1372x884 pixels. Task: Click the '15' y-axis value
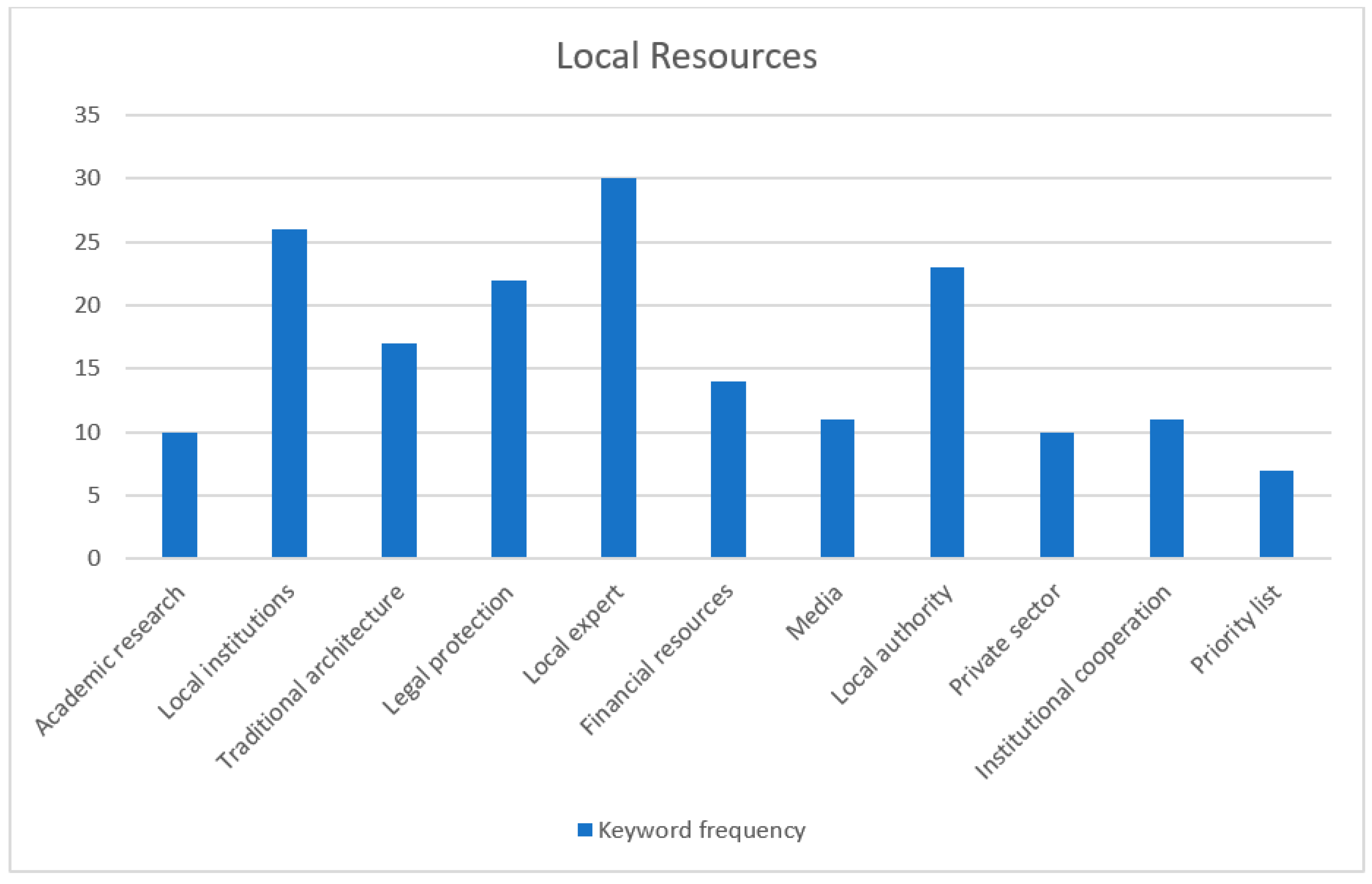87,368
